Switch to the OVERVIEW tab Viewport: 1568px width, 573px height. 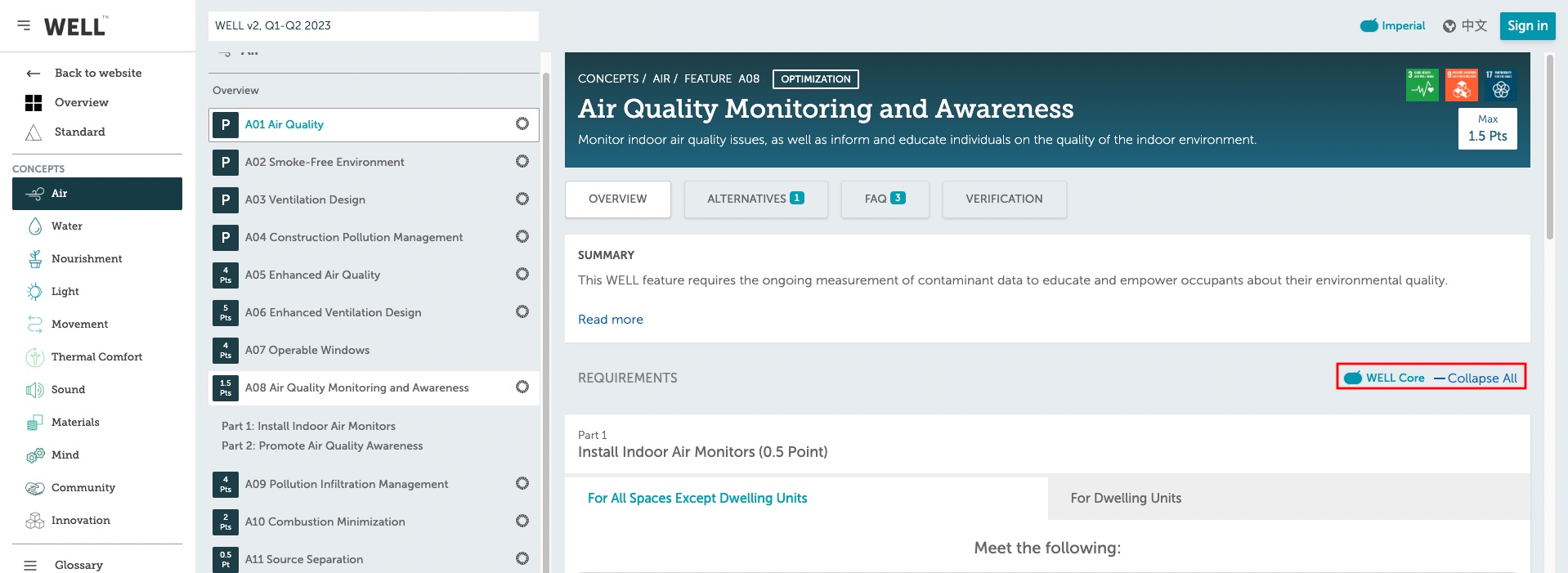tap(618, 199)
